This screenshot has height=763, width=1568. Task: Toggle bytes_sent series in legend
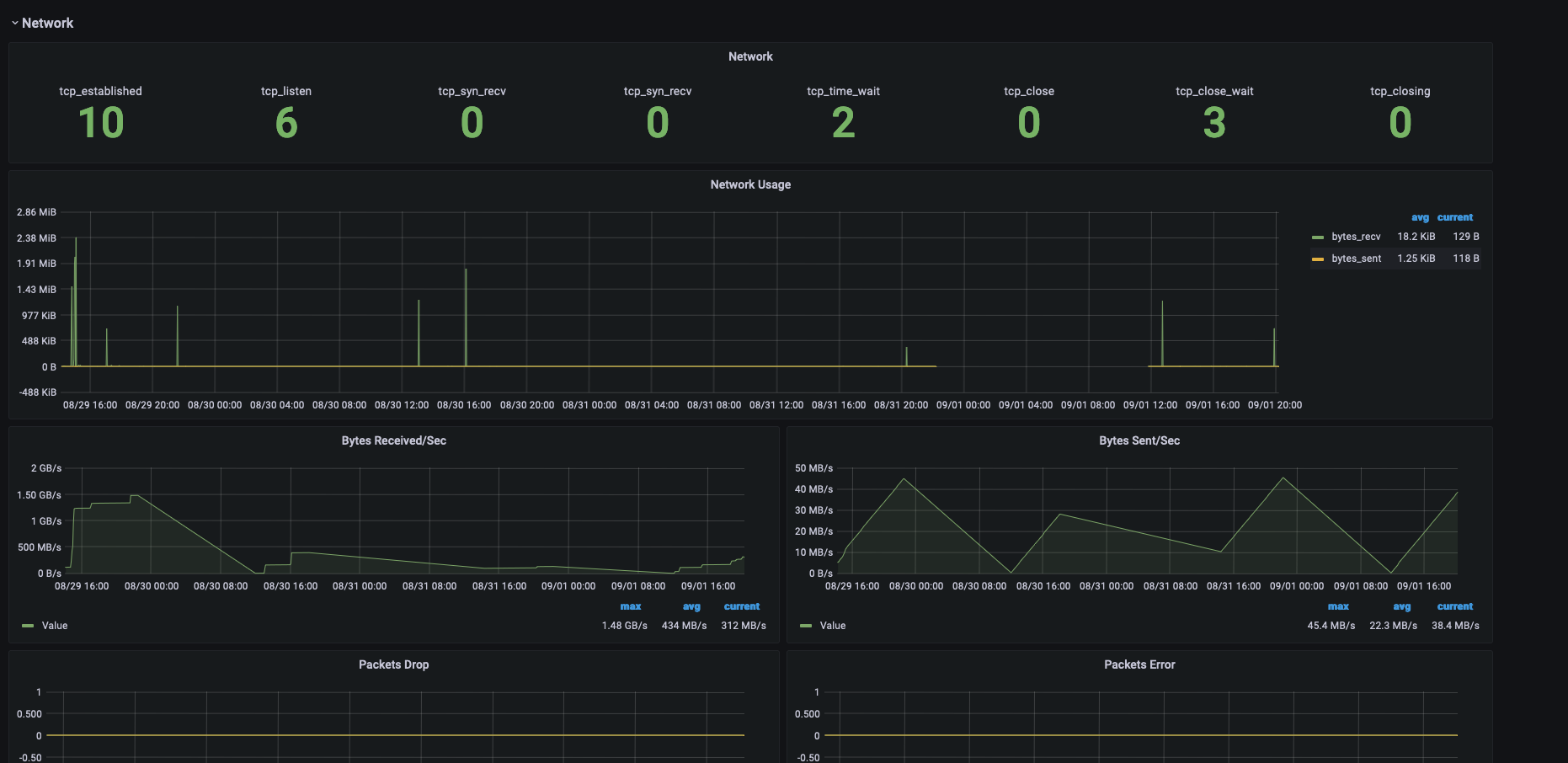tap(1356, 259)
